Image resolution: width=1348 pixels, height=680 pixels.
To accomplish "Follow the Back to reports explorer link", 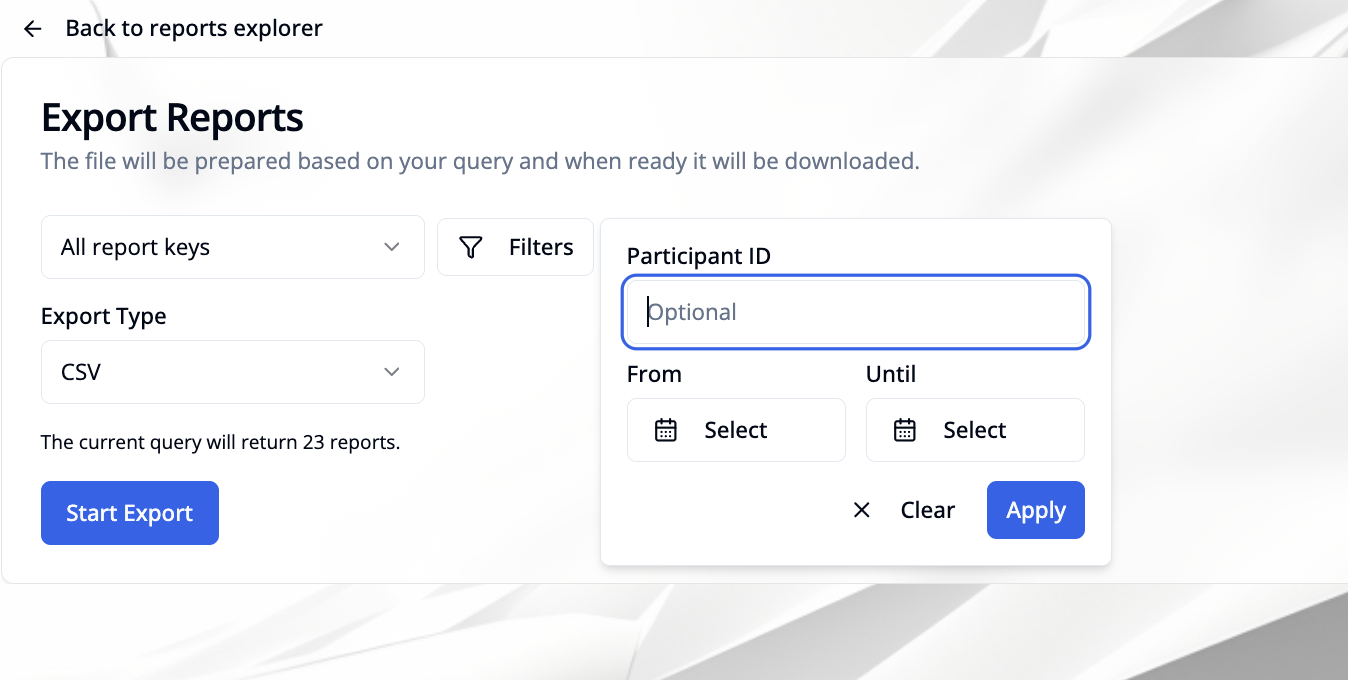I will pyautogui.click(x=193, y=28).
